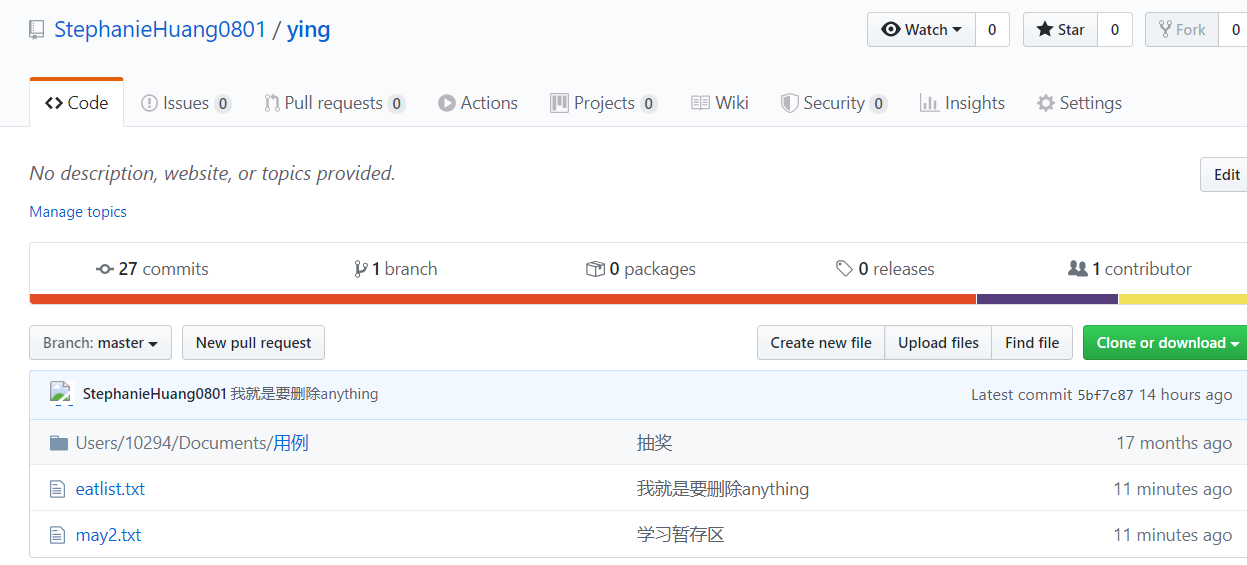Go to the Projects tab
The height and width of the screenshot is (565, 1247).
coord(604,103)
